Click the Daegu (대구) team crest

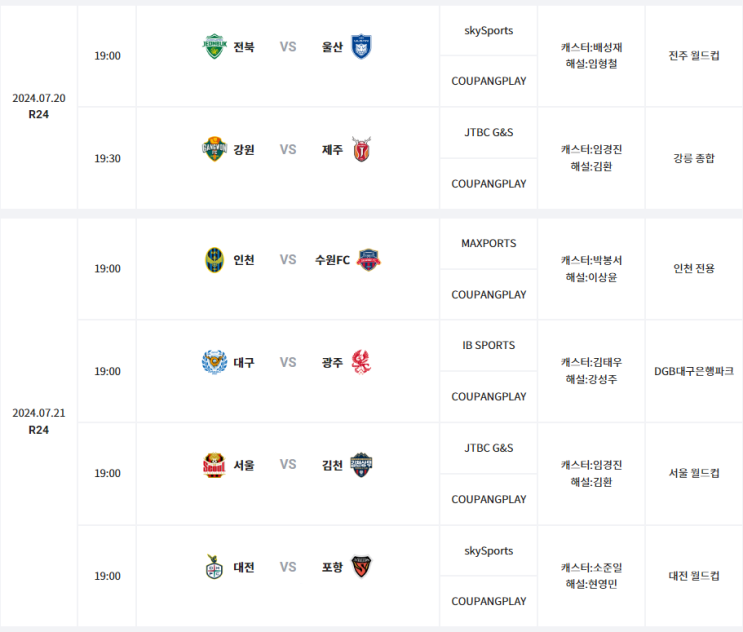click(x=213, y=362)
